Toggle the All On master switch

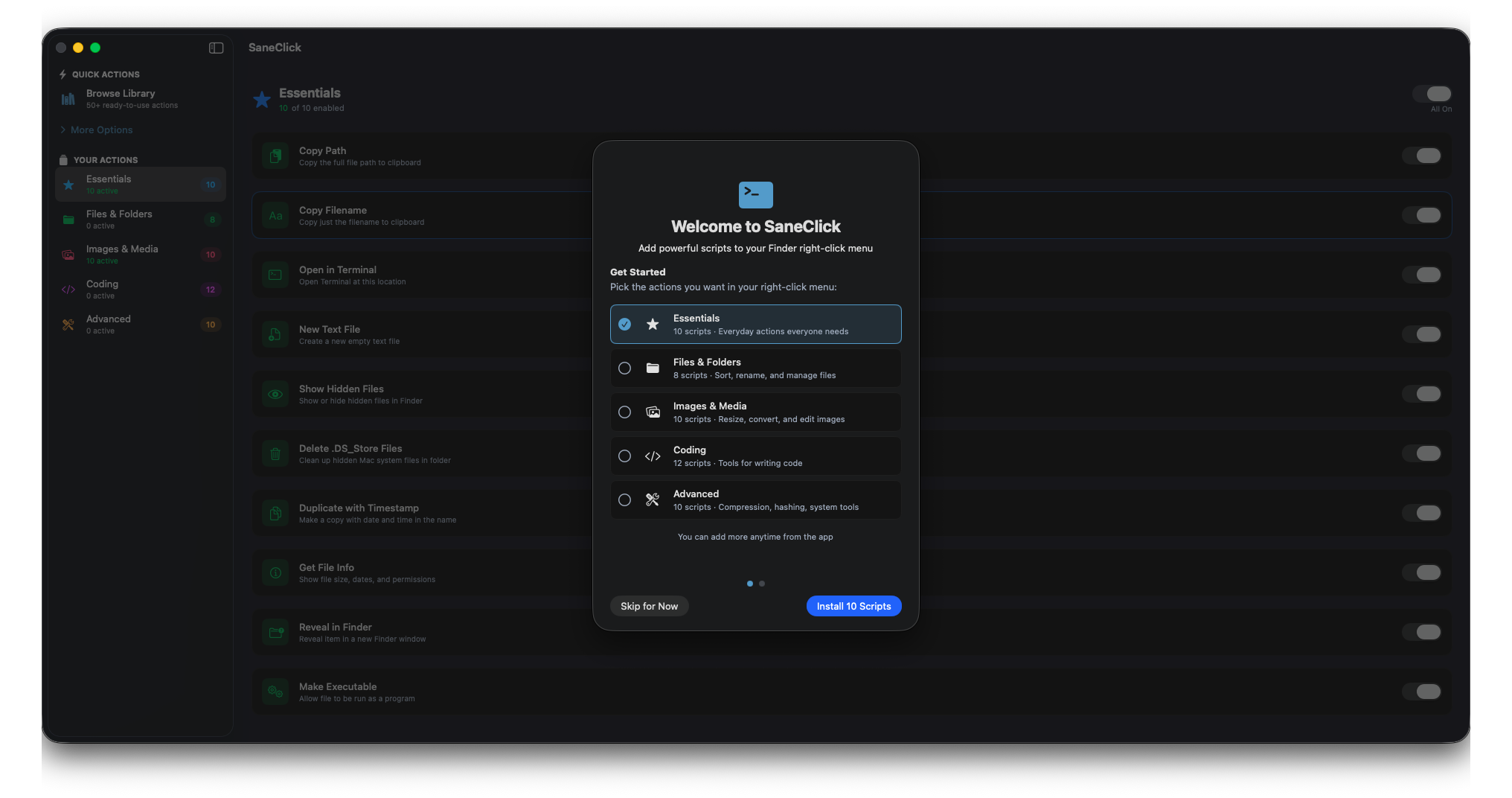tap(1432, 93)
